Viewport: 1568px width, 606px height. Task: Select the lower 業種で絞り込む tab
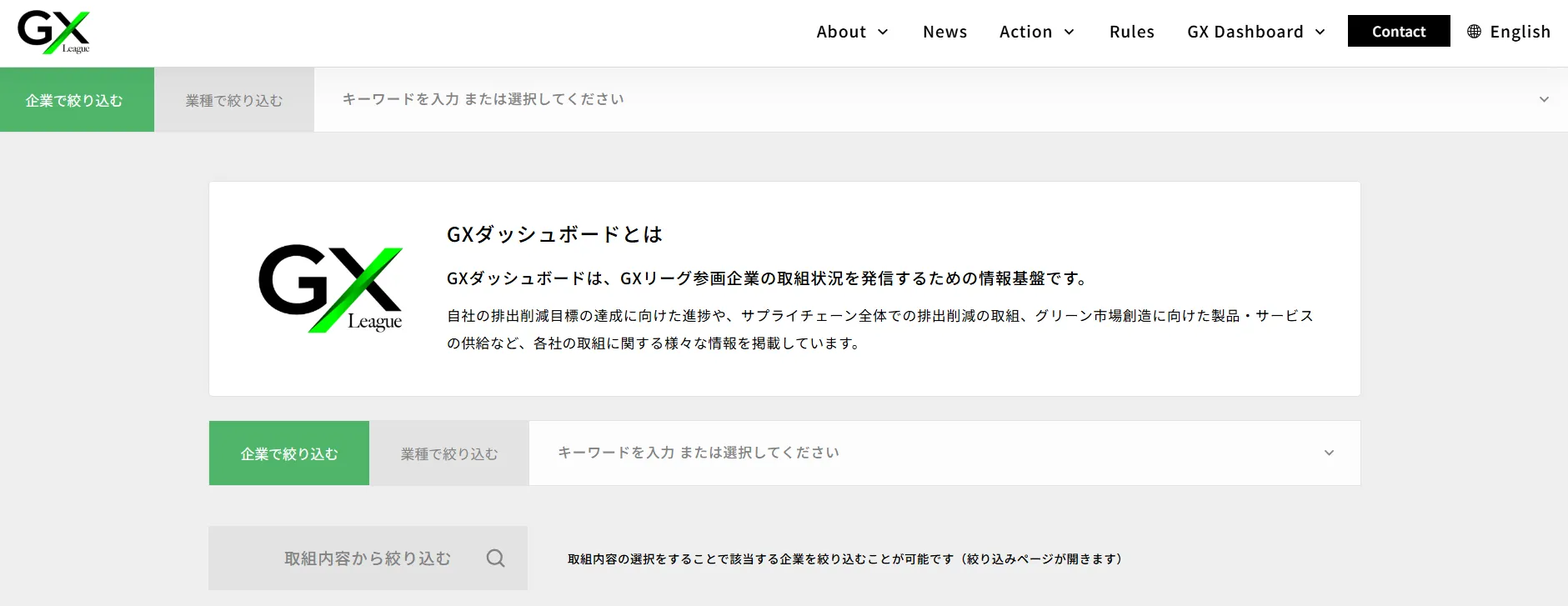(449, 453)
